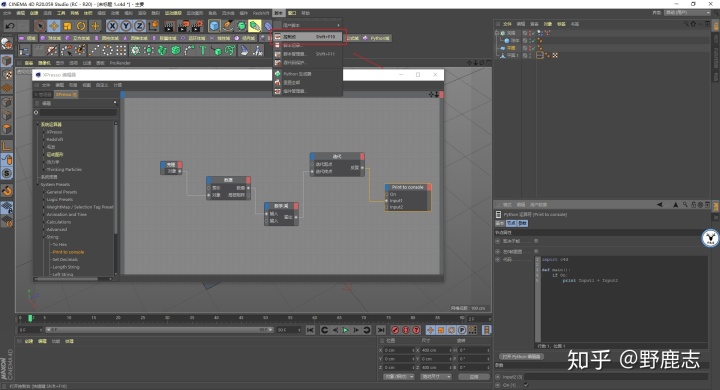Open the Render Settings gear clapperboard icon

coord(197,26)
